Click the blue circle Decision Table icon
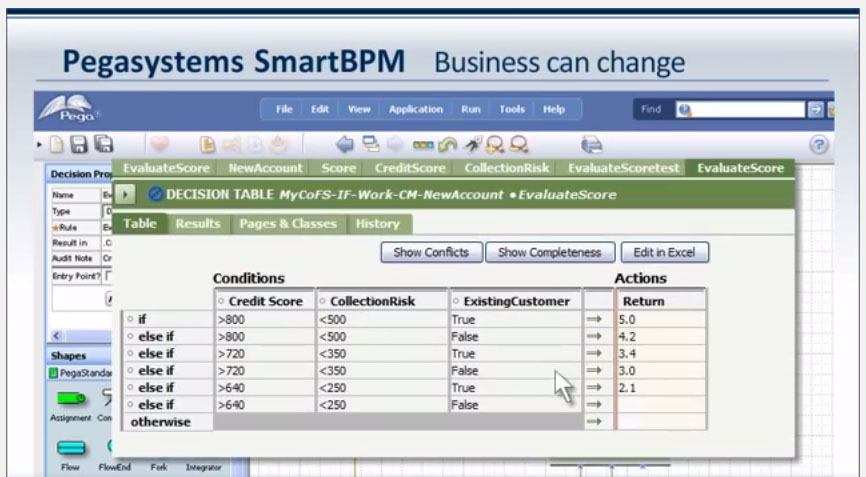Screen dimensions: 866x477 [156, 194]
